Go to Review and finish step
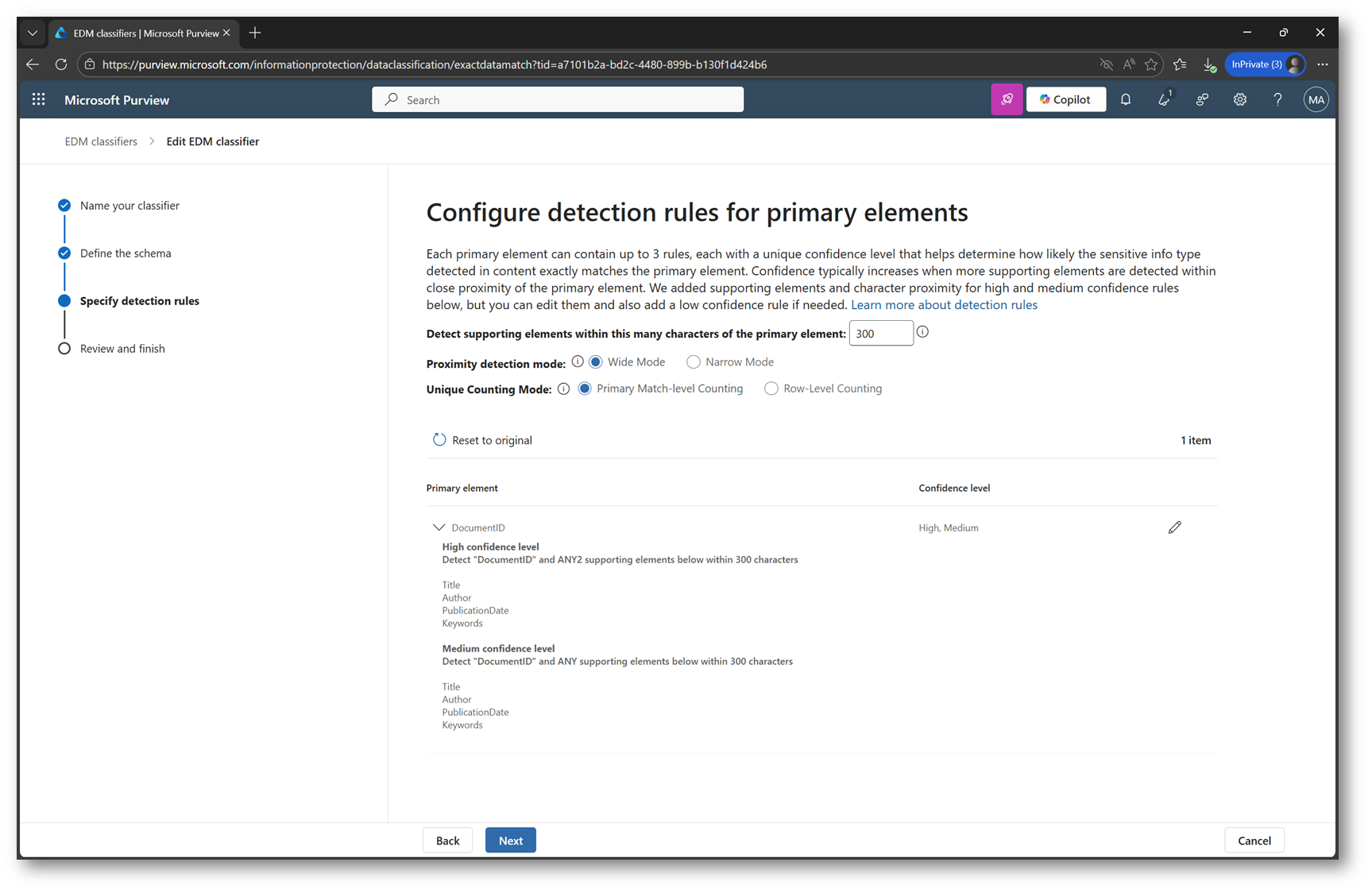Screen dimensions: 1372x893 coord(122,349)
